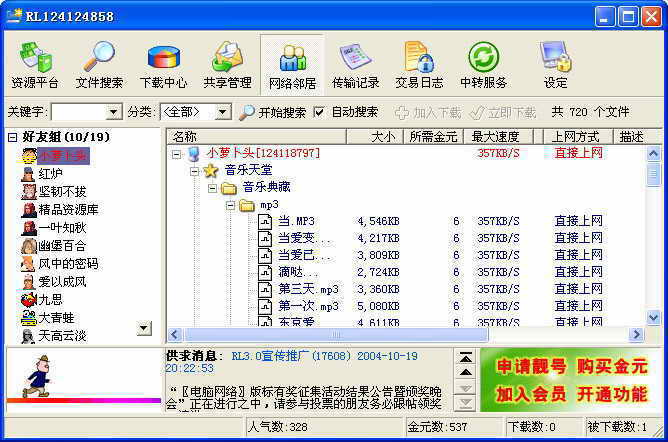Collapse the mp3 folder node

[230, 205]
